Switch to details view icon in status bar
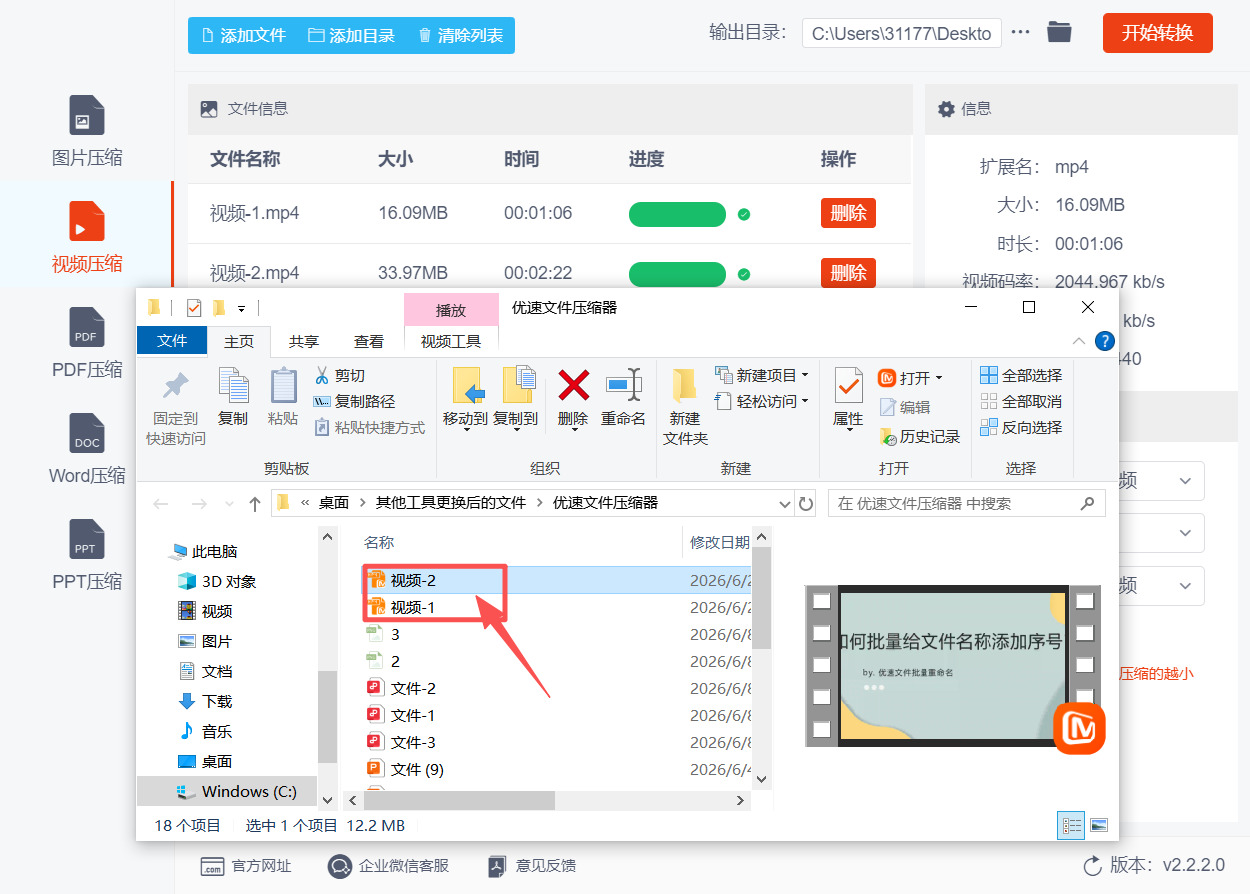Image resolution: width=1250 pixels, height=894 pixels. point(1072,825)
